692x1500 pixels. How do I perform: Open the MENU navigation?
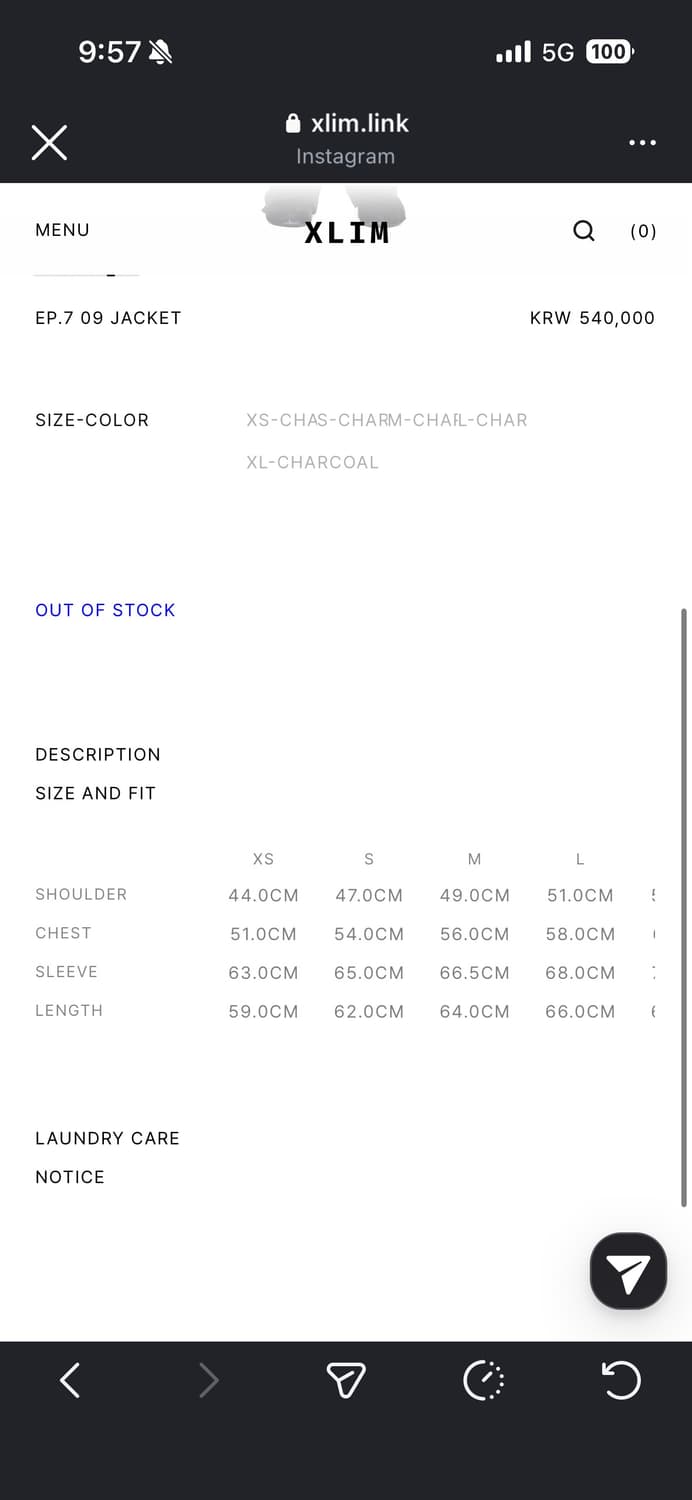(62, 230)
